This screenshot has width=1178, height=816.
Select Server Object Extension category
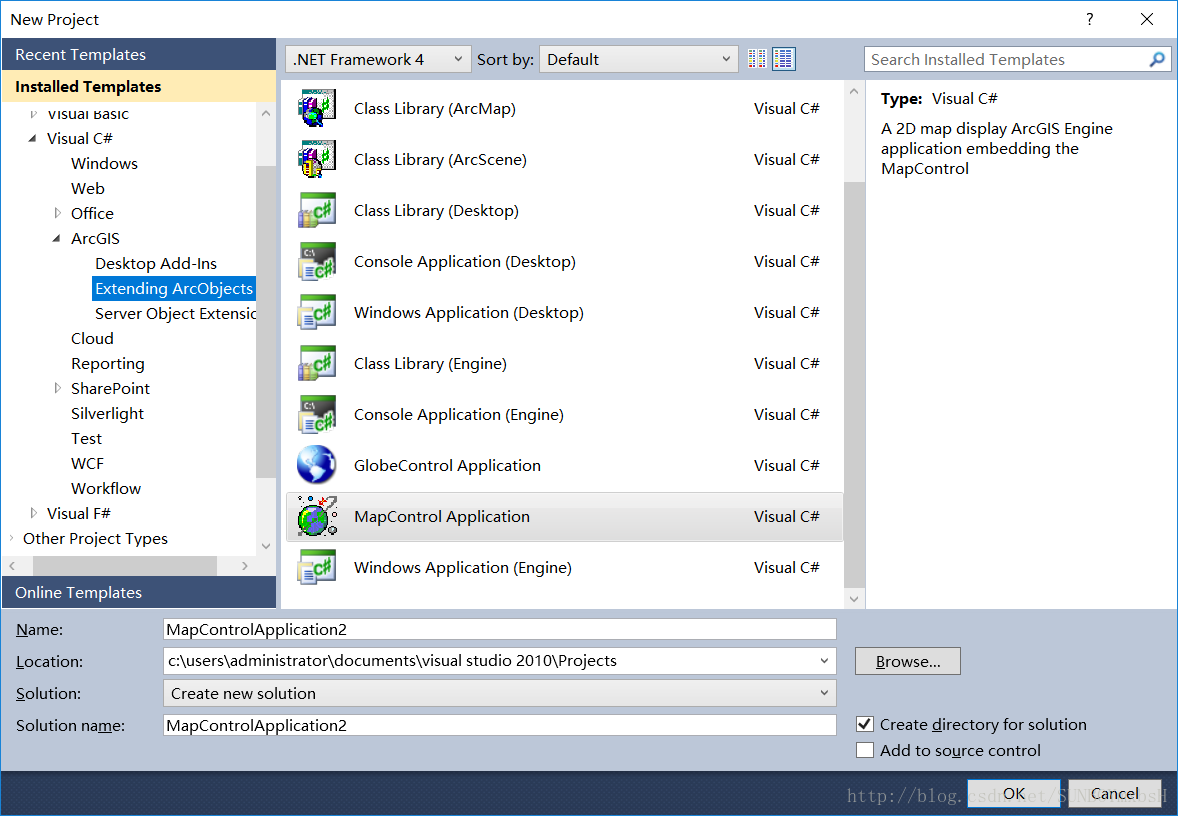coord(175,313)
